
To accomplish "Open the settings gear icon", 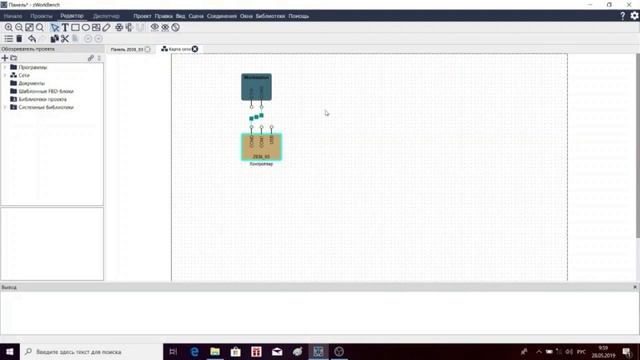I will [x=634, y=16].
